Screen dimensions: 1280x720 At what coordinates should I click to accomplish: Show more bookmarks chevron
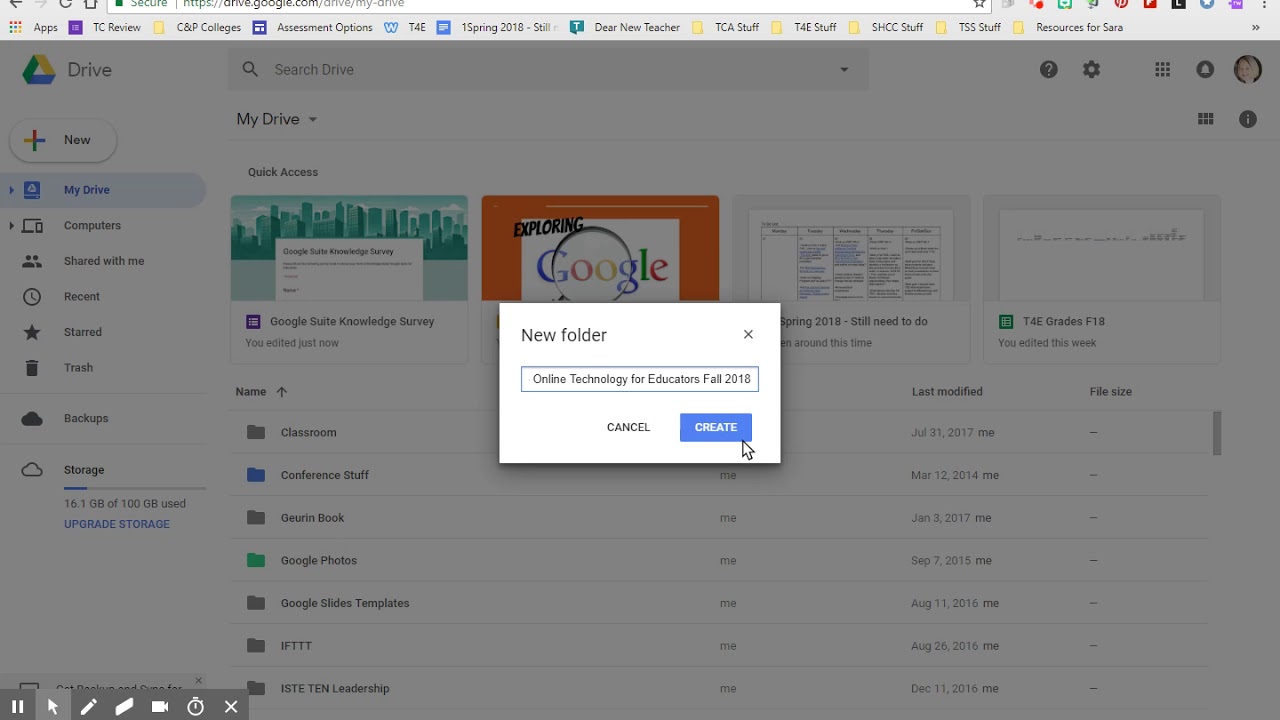[x=1256, y=28]
